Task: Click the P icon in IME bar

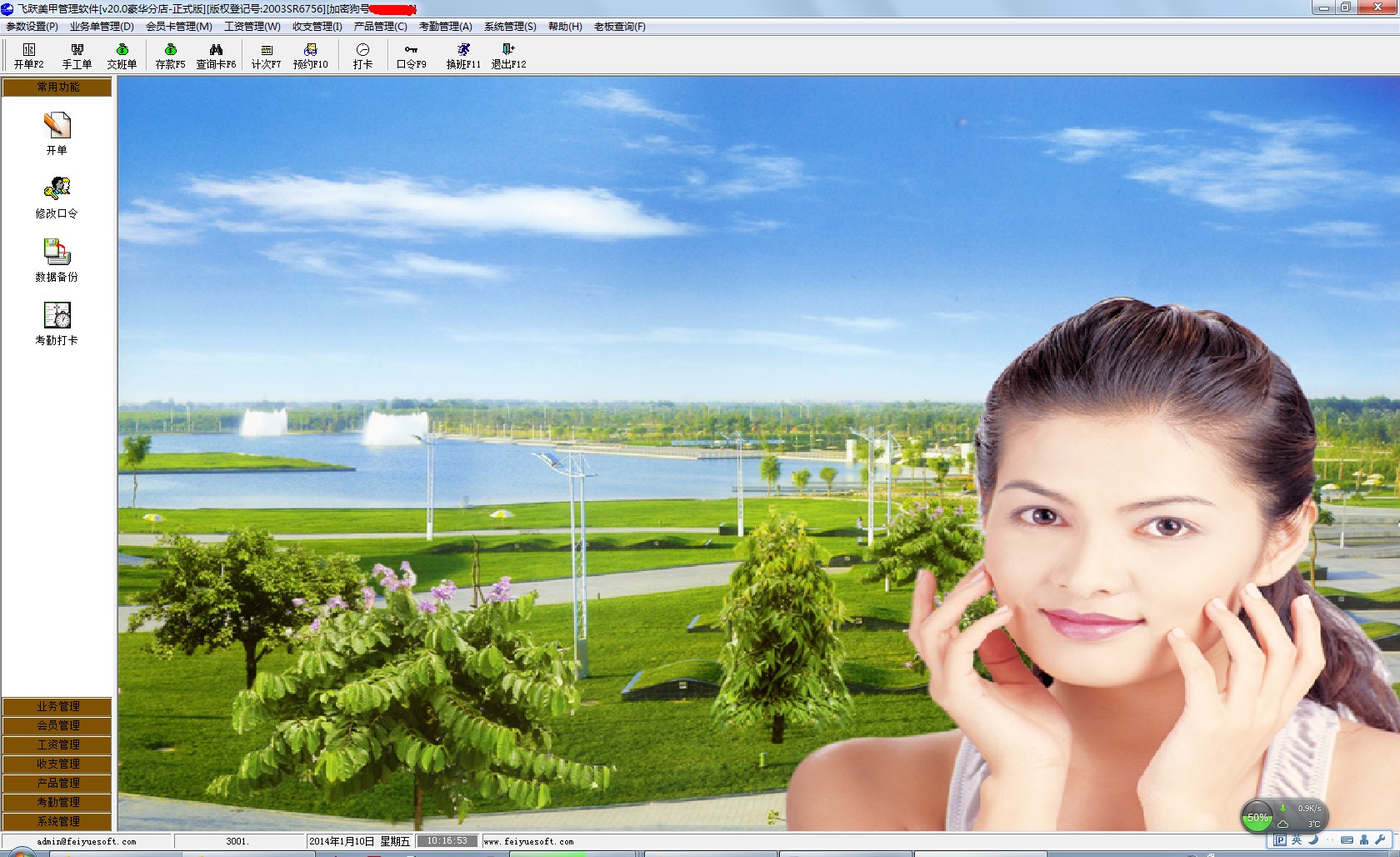Action: tap(1280, 840)
